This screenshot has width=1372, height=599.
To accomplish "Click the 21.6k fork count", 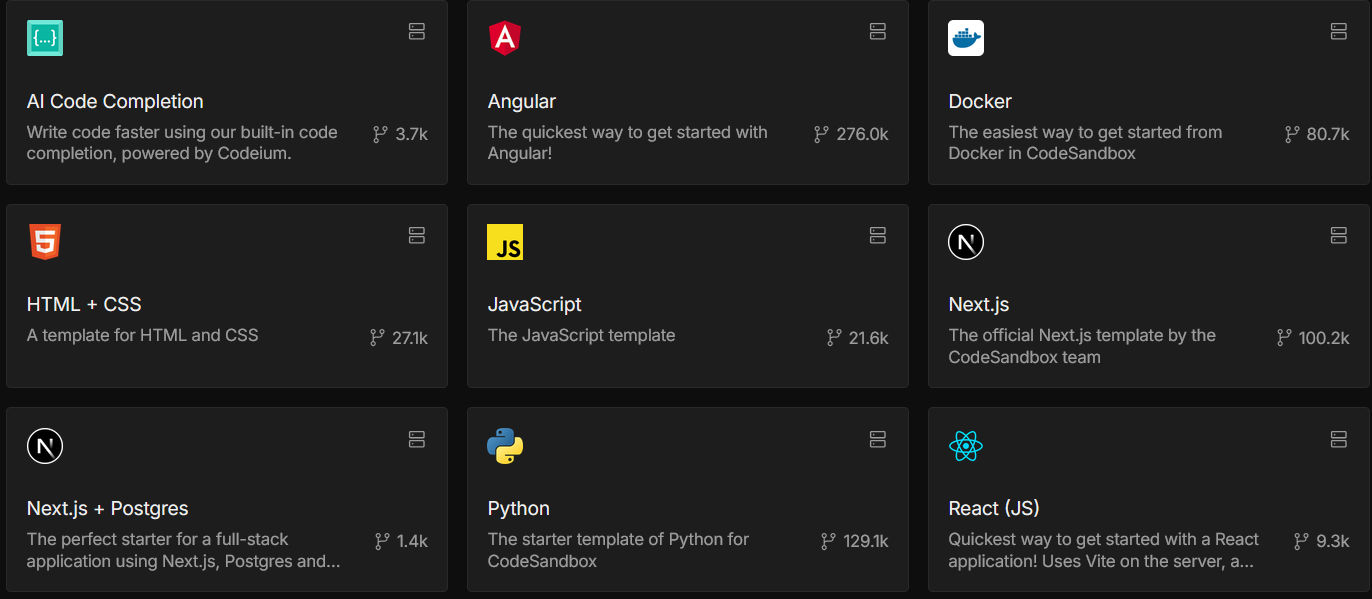I will click(x=869, y=338).
